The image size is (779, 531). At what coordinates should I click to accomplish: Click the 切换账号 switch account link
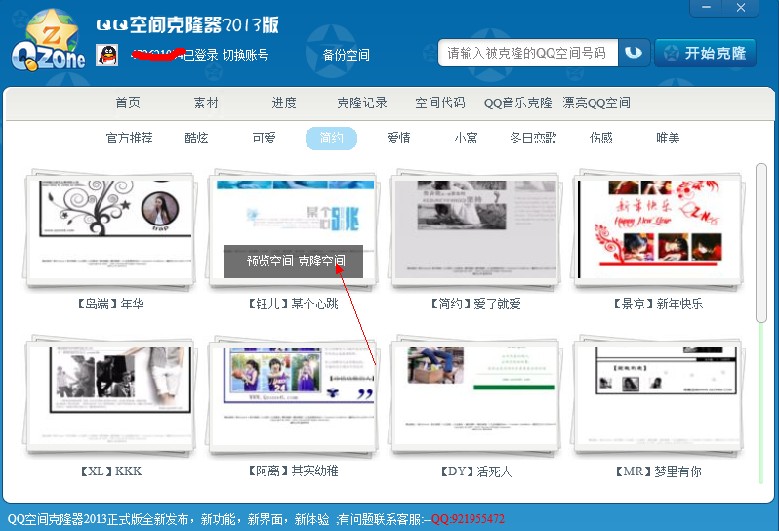click(245, 55)
